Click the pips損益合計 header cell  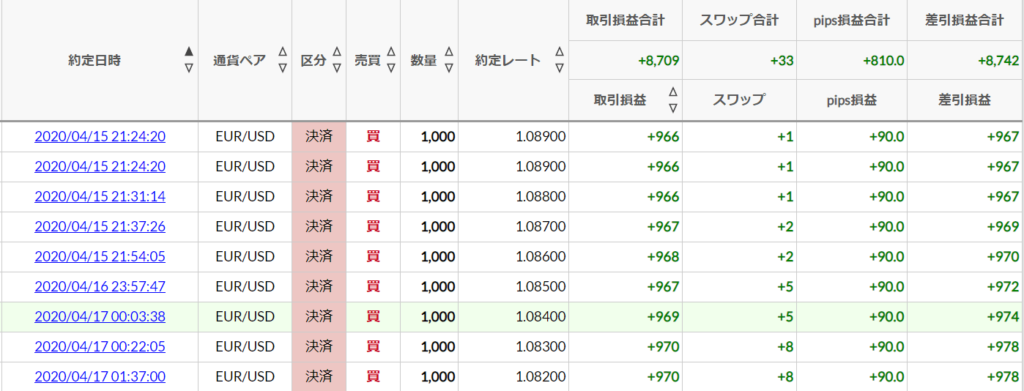(852, 20)
